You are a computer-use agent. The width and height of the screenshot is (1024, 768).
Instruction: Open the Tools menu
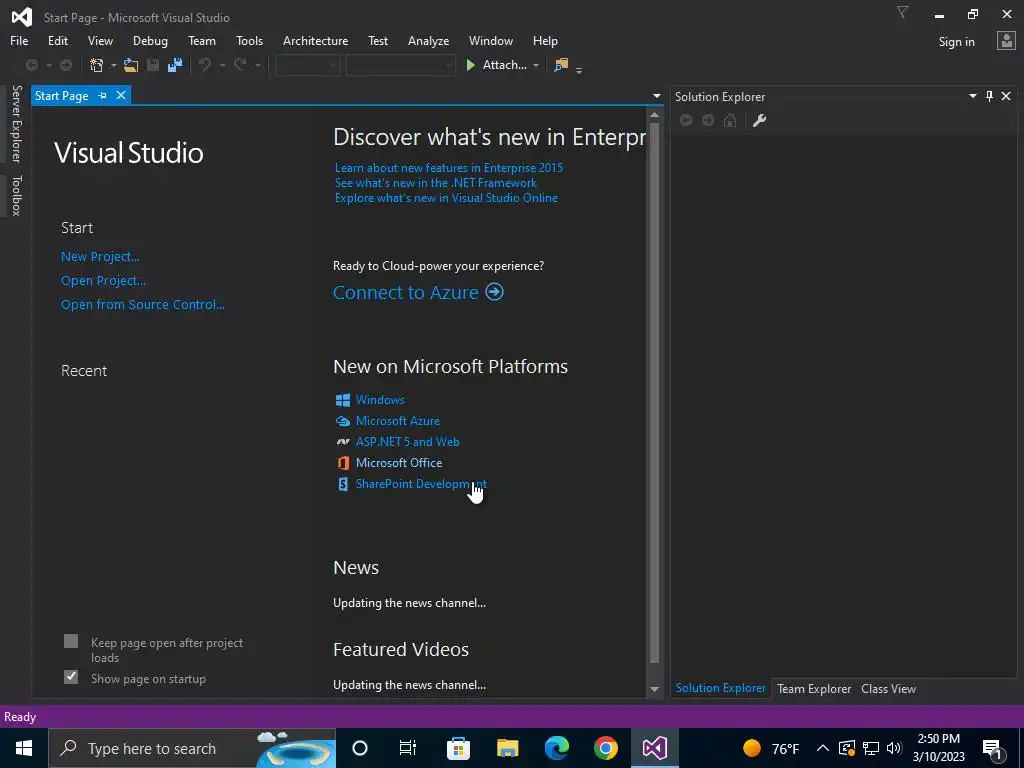(249, 40)
